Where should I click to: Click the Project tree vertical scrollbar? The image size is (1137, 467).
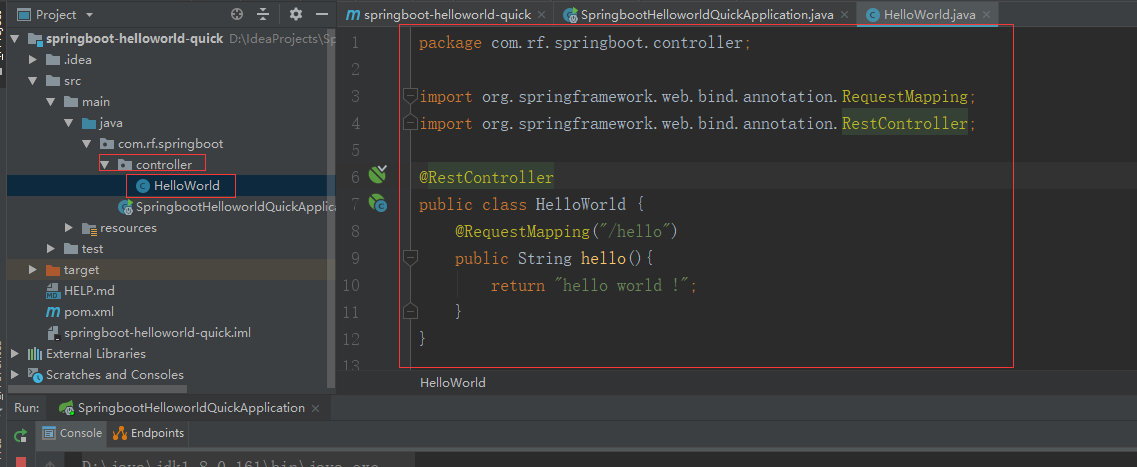click(x=331, y=207)
